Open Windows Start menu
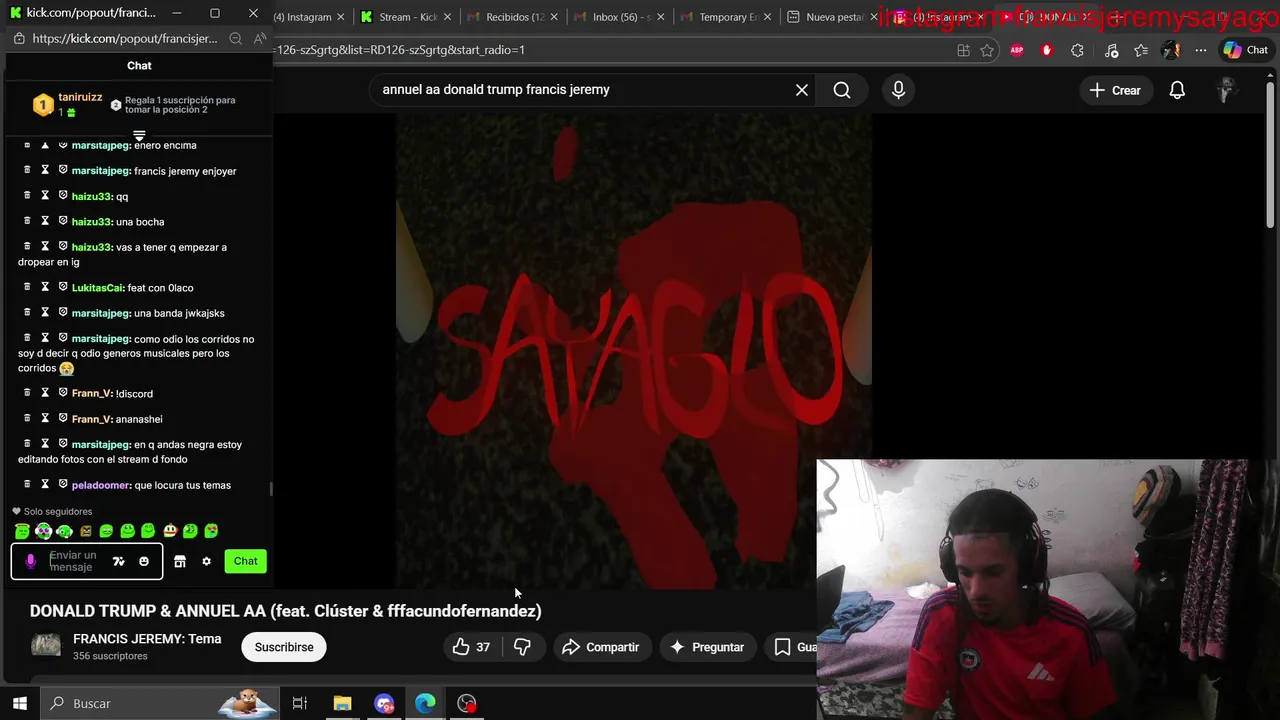 click(x=19, y=703)
